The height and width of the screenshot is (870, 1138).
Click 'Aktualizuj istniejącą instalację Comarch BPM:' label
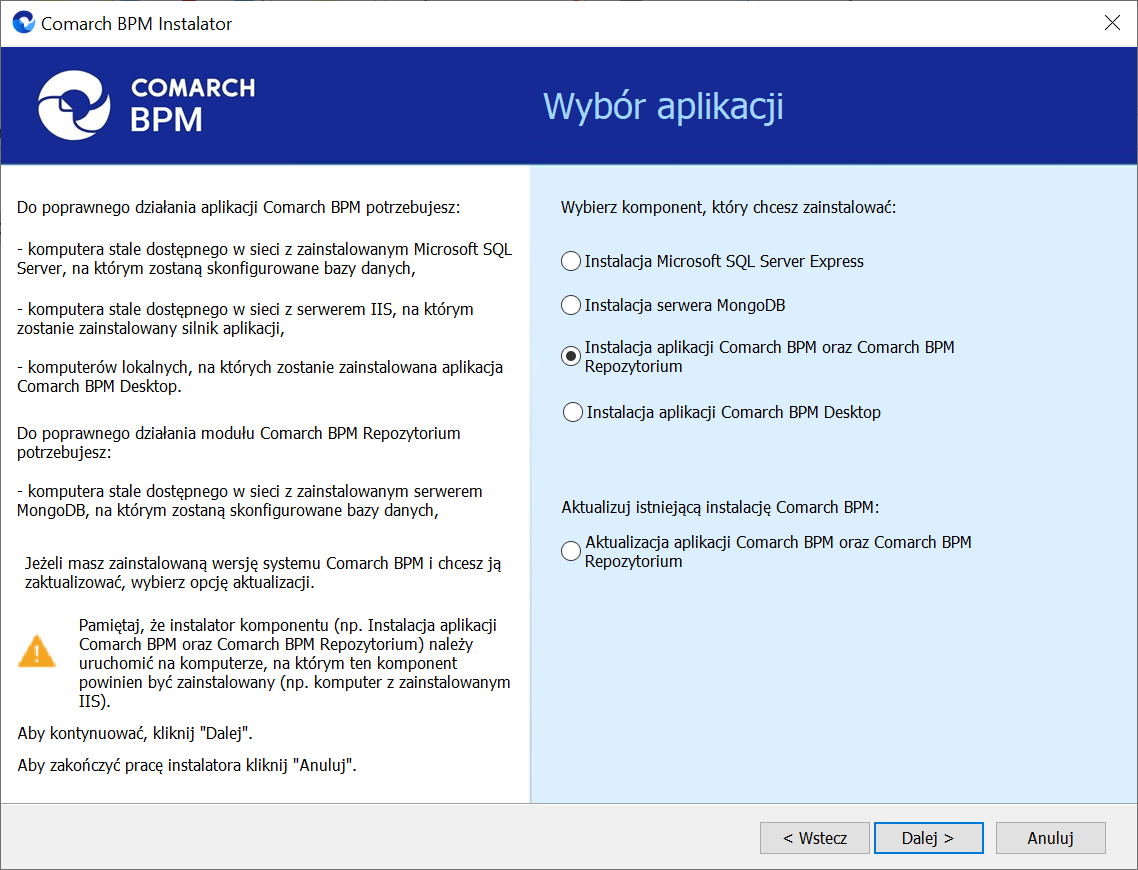coord(720,507)
